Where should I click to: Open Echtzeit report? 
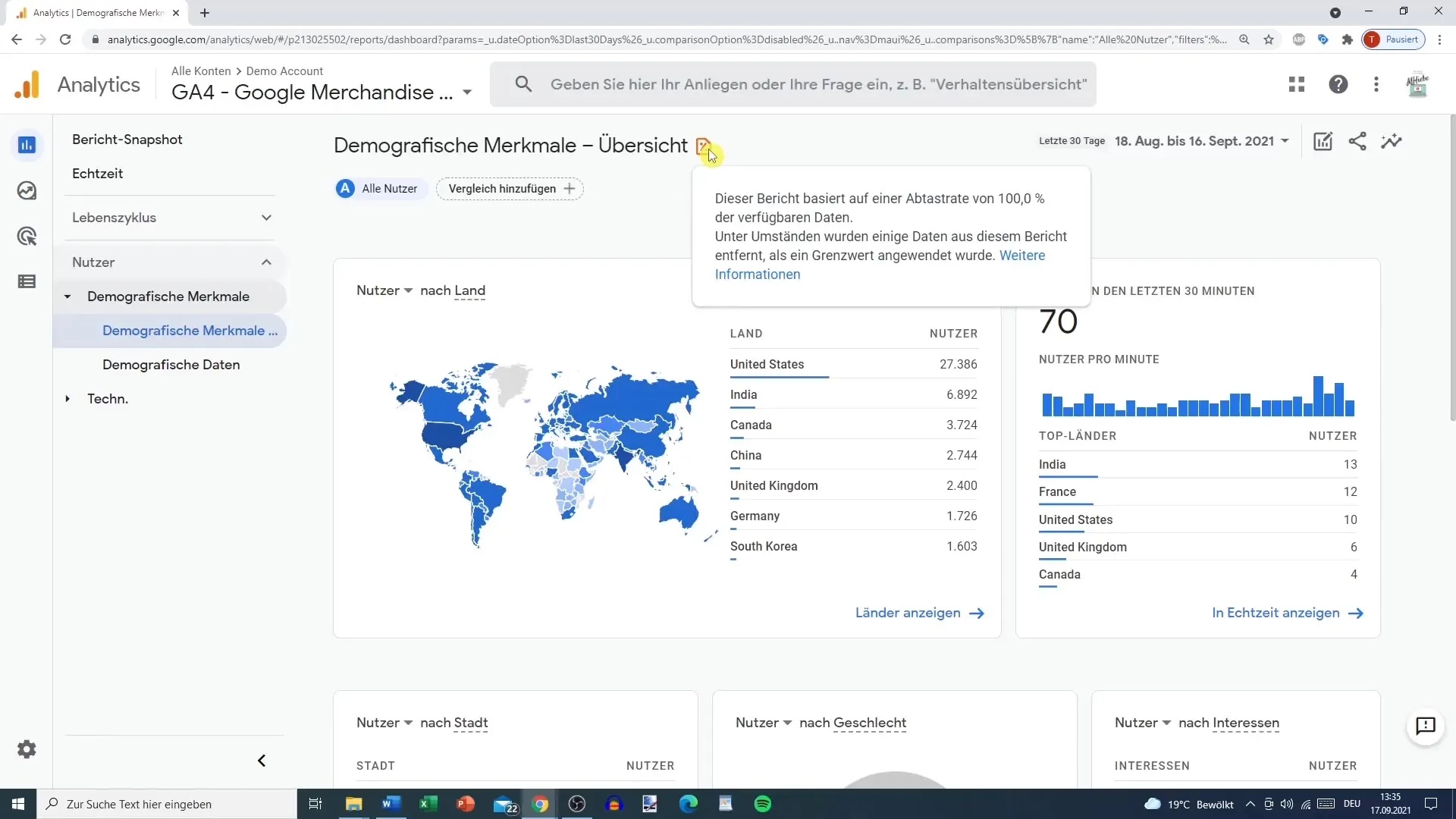(x=97, y=174)
